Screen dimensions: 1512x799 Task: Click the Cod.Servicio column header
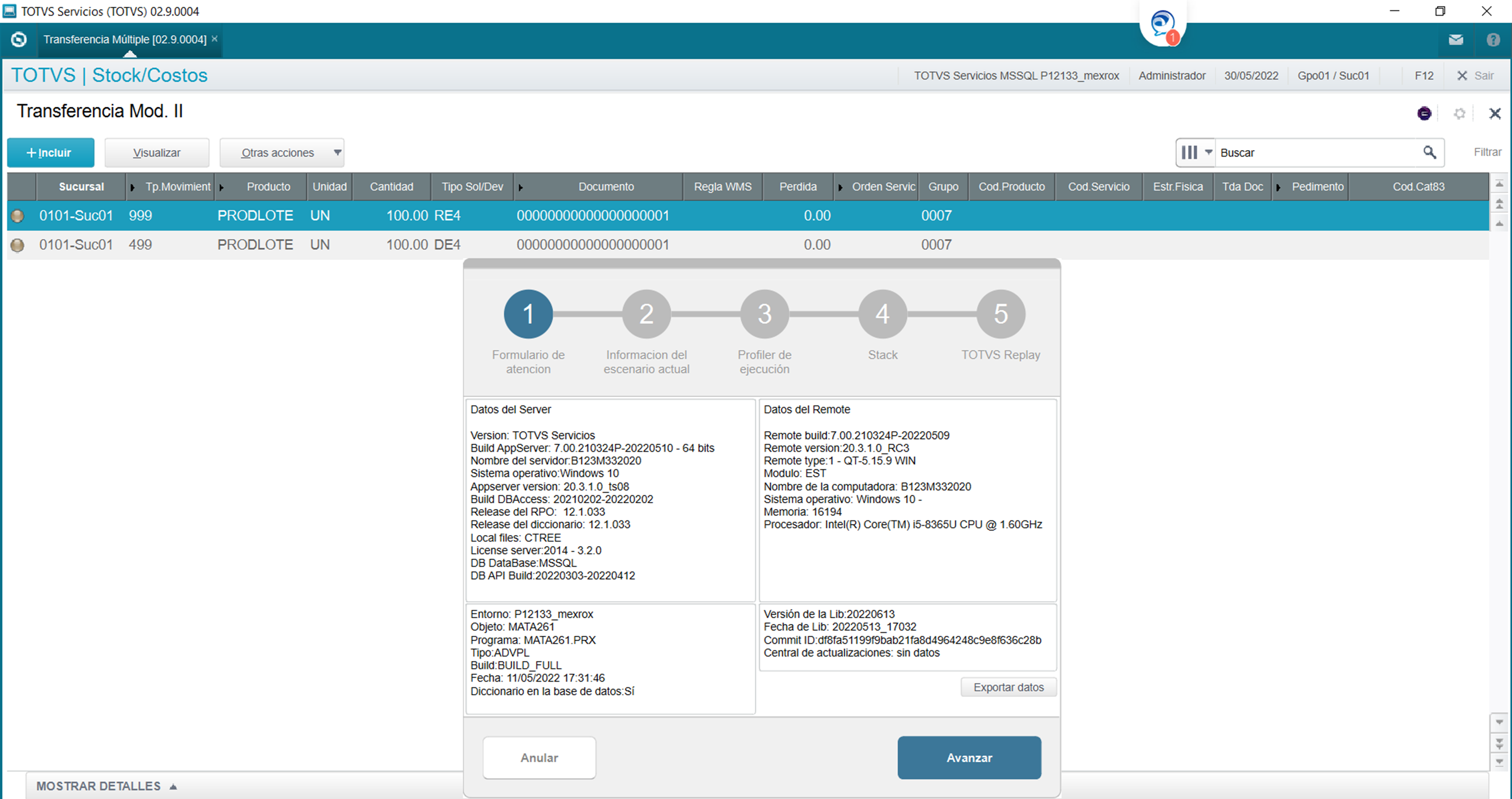click(x=1098, y=187)
